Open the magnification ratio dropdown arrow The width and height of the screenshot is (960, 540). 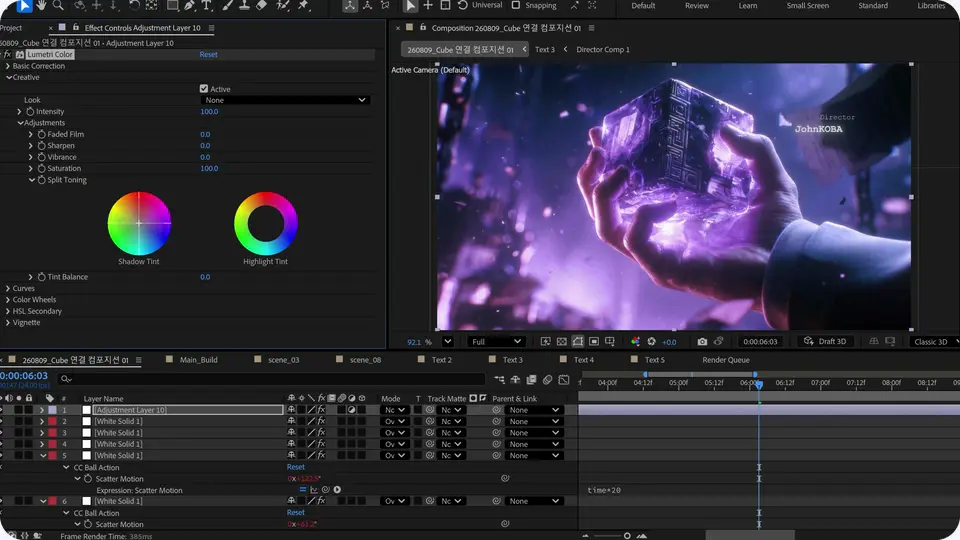[448, 342]
